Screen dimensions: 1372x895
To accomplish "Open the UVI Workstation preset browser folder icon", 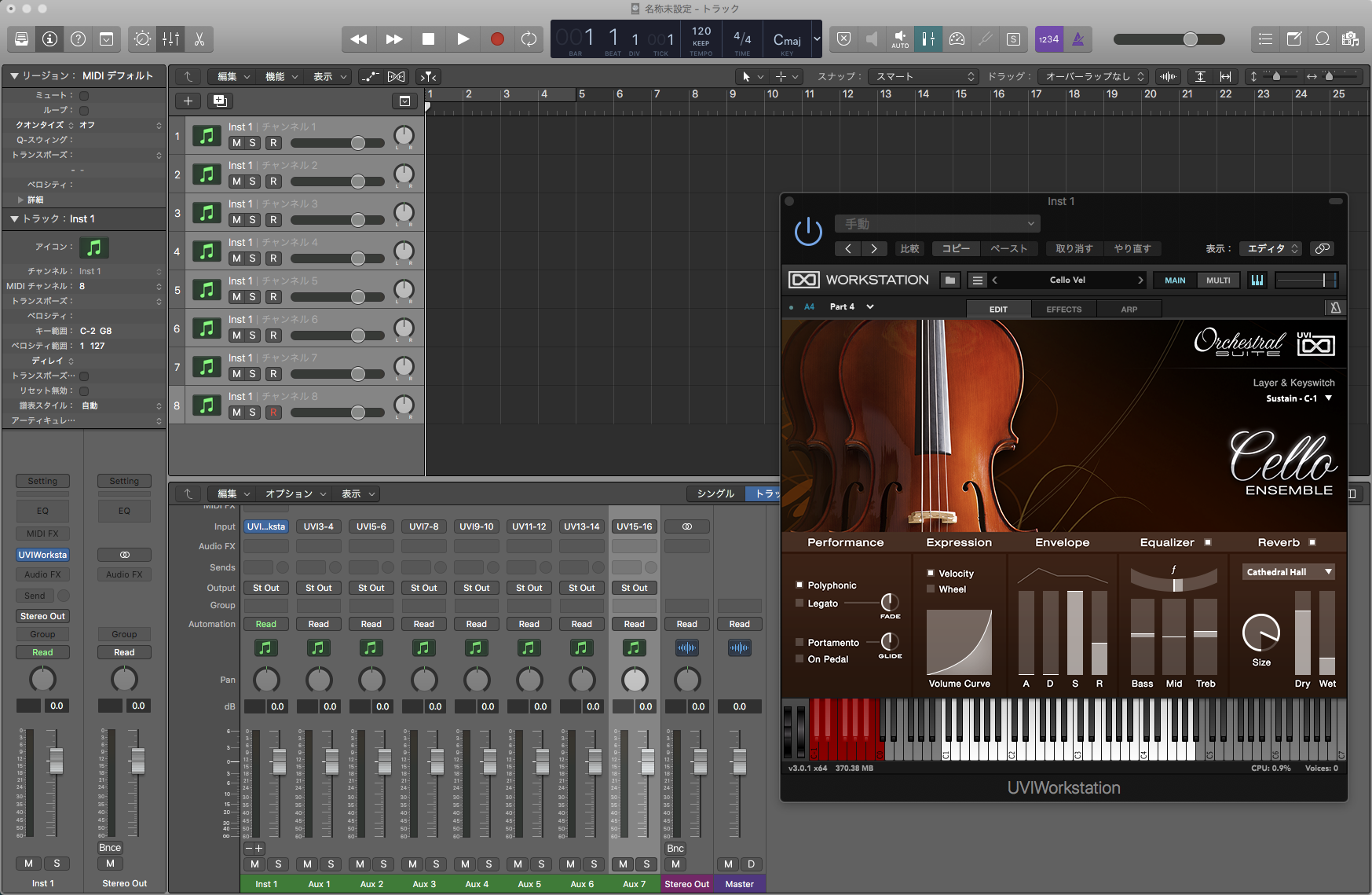I will (950, 280).
